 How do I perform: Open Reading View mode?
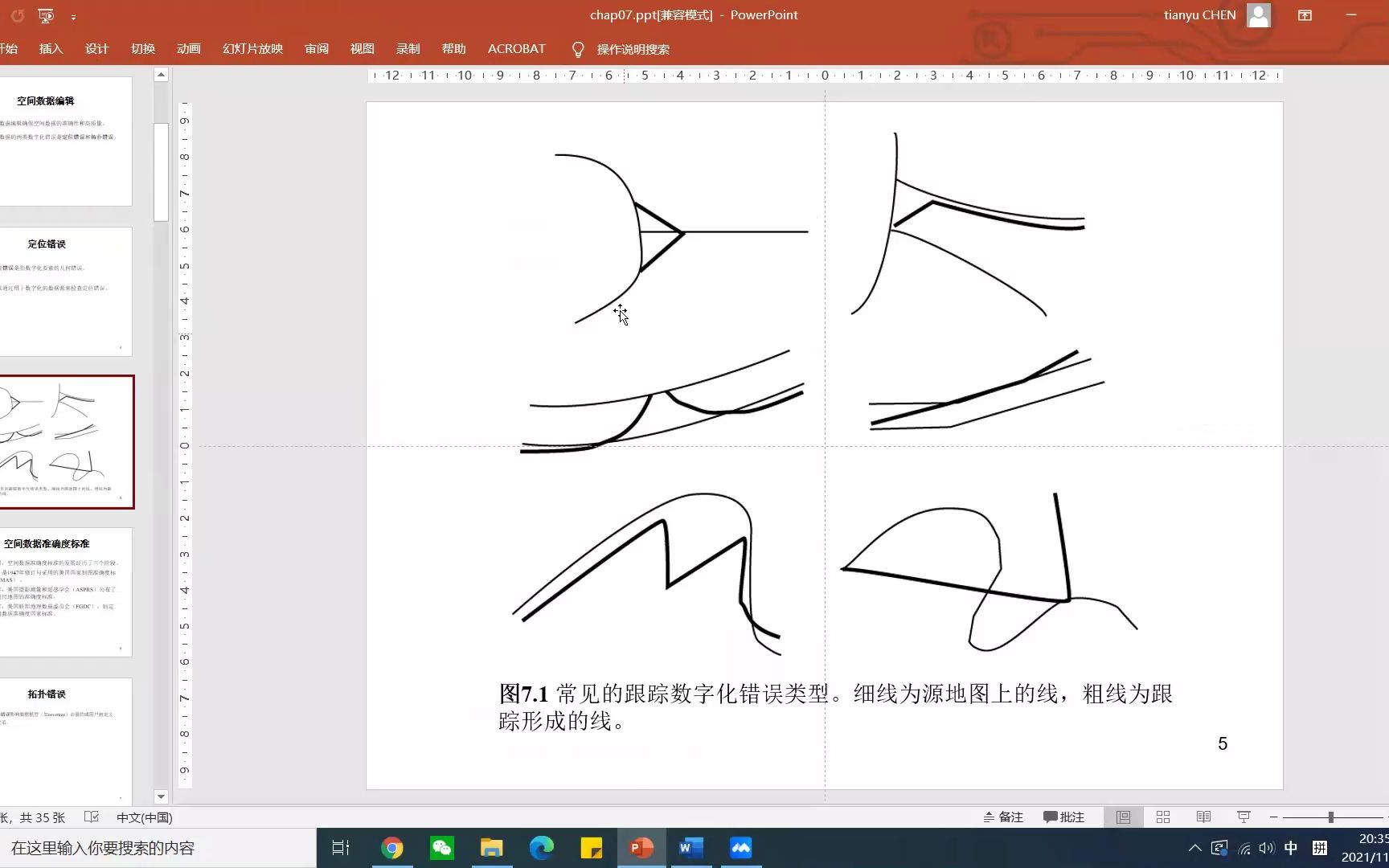tap(1203, 817)
